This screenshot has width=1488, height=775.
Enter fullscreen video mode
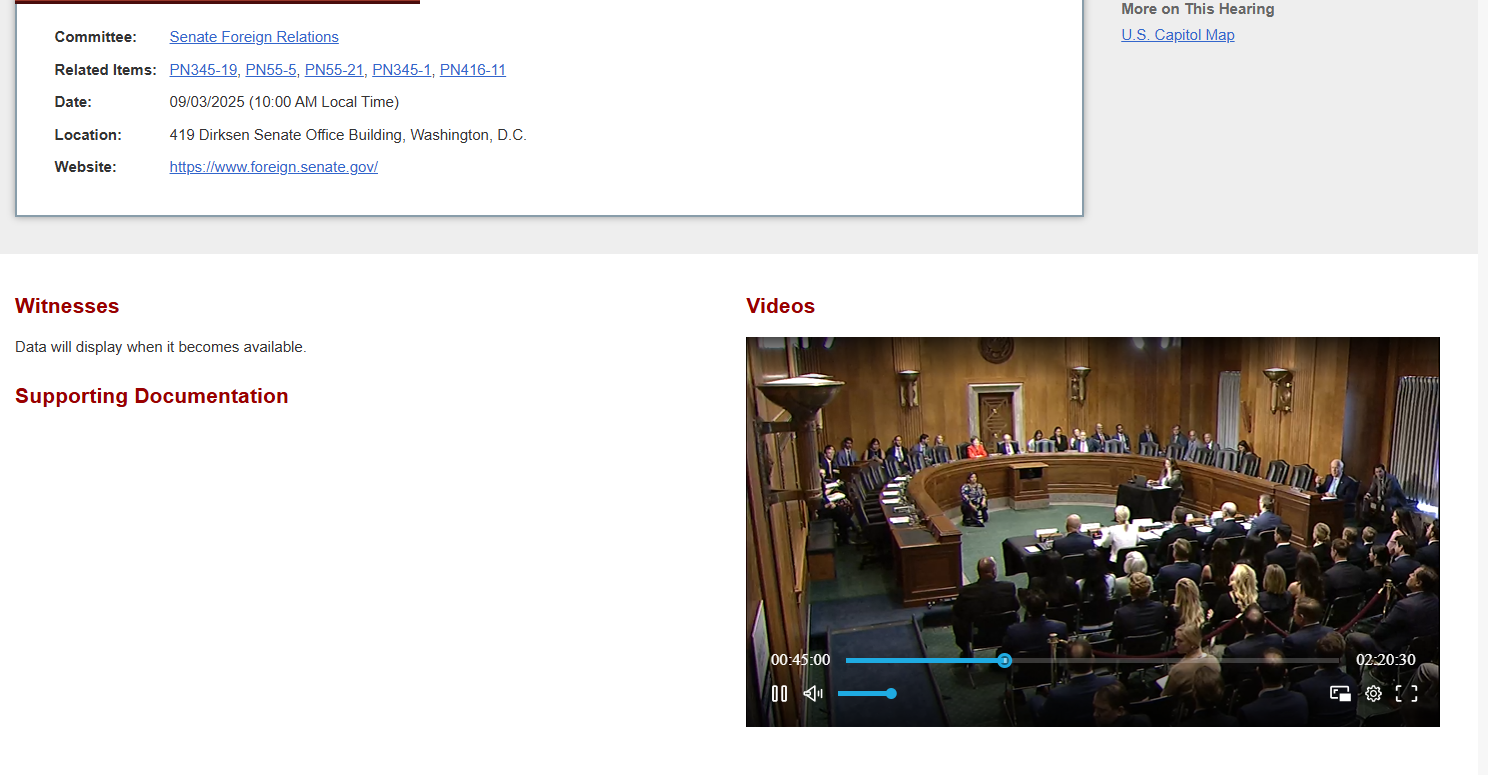click(x=1406, y=694)
